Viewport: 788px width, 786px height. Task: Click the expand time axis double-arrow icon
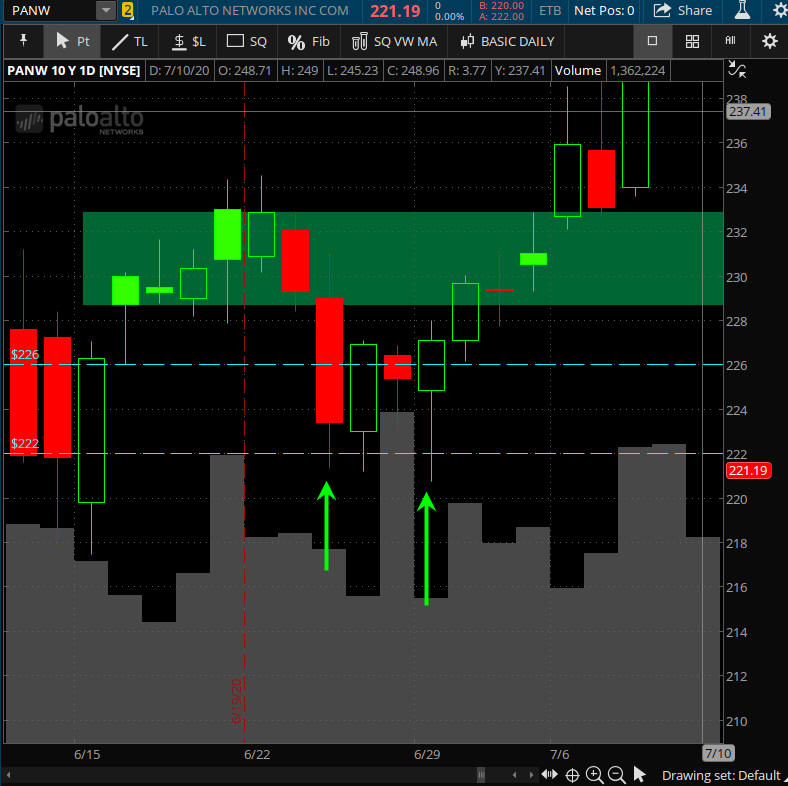click(549, 775)
